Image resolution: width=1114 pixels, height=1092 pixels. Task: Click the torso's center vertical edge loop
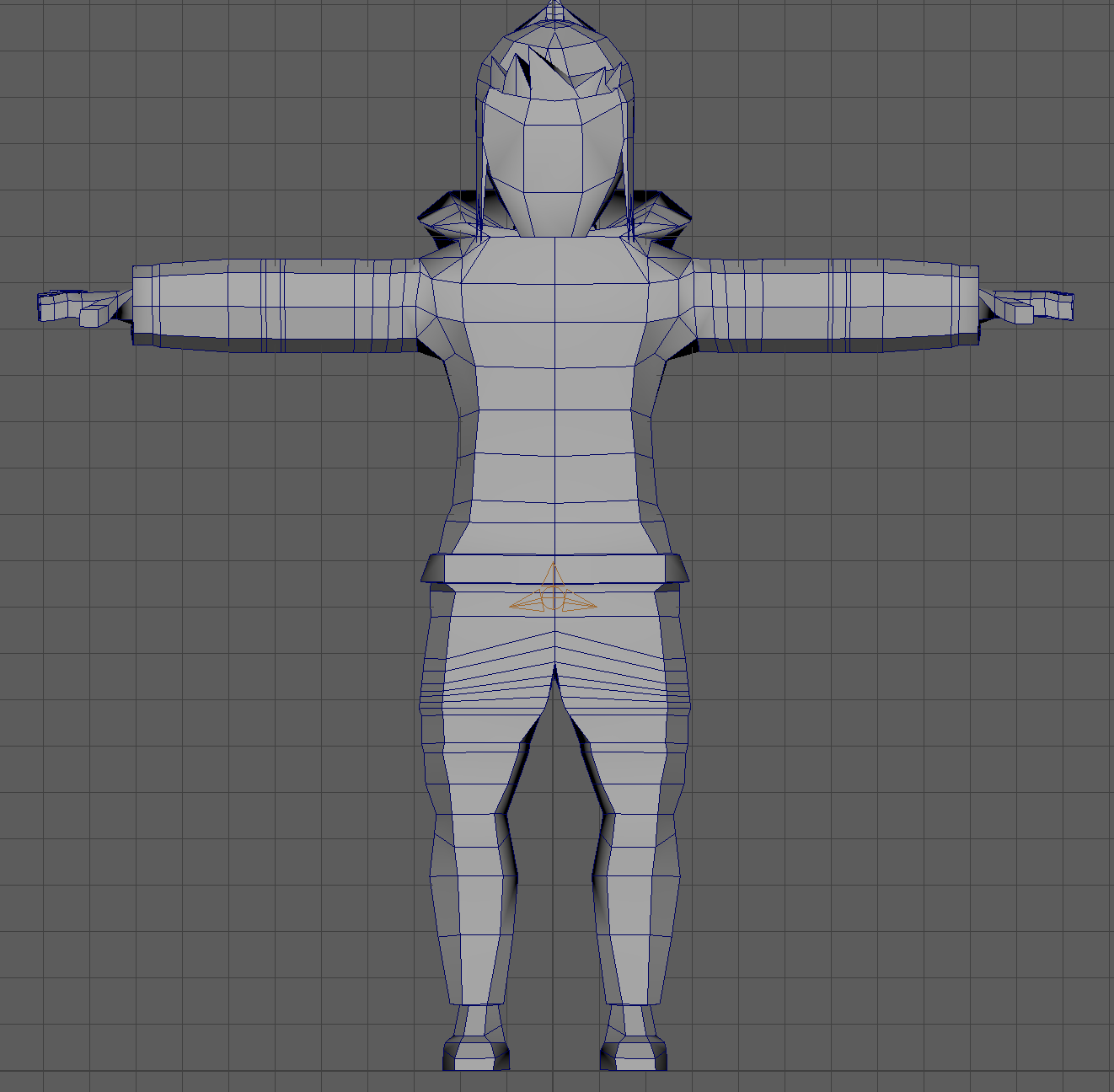coord(555,396)
